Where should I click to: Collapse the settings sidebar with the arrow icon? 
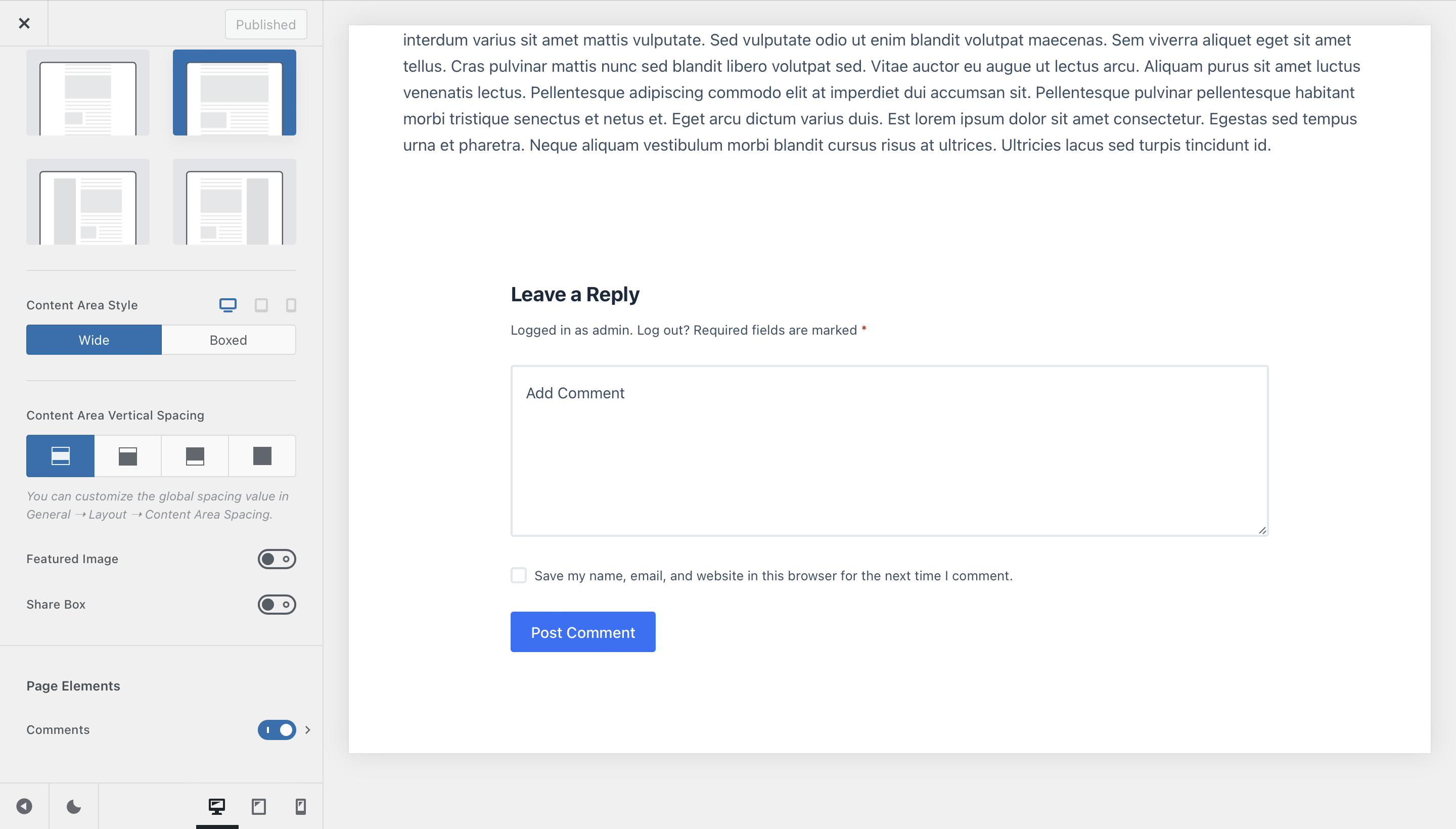(x=24, y=806)
